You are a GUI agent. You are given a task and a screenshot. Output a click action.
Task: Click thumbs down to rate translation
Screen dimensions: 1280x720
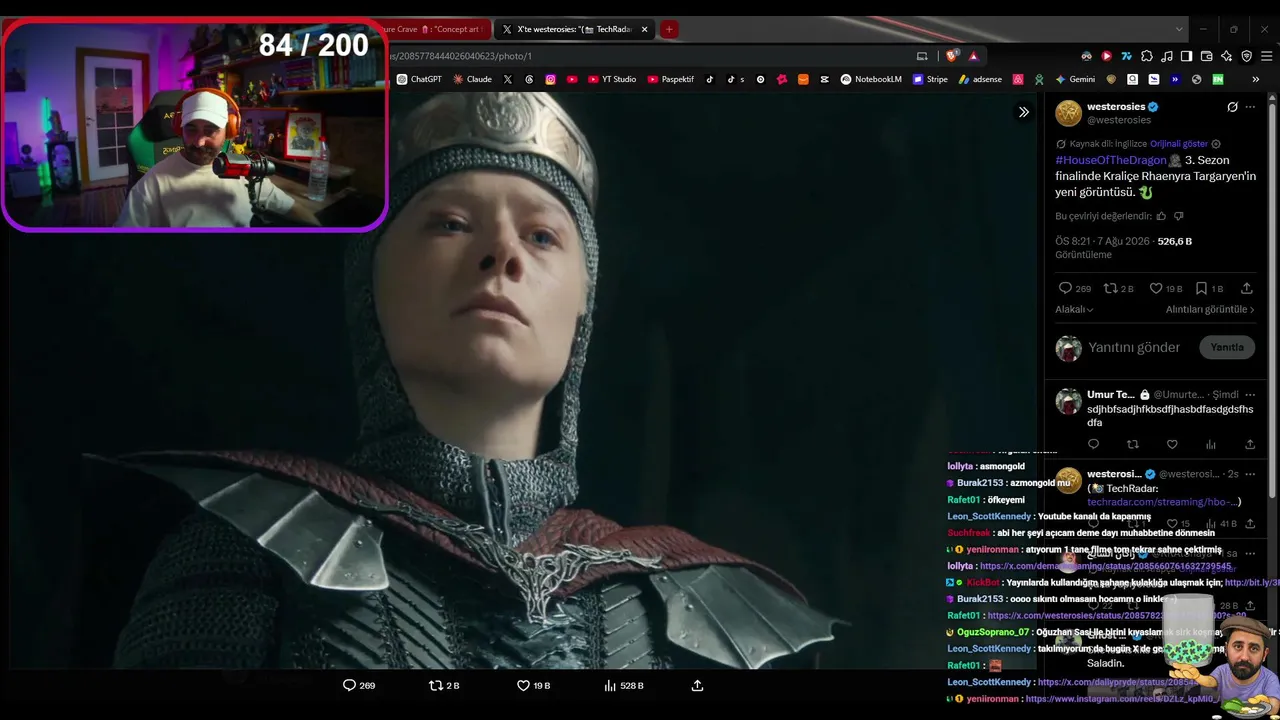(x=1178, y=216)
